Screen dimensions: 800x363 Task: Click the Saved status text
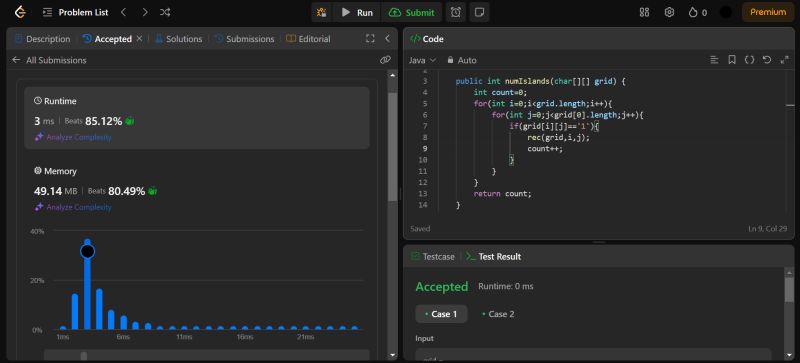pyautogui.click(x=420, y=229)
